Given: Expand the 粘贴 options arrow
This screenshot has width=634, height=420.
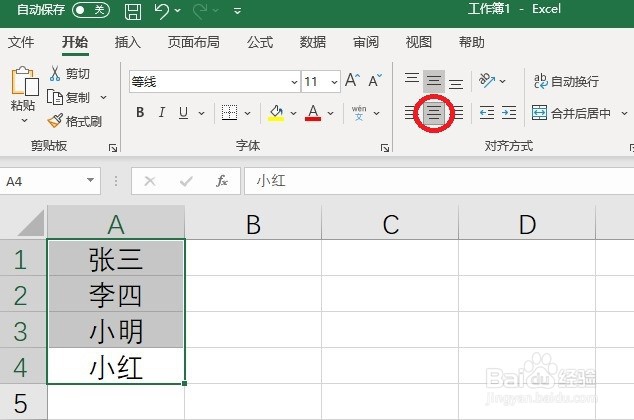Looking at the screenshot, I should click(24, 120).
